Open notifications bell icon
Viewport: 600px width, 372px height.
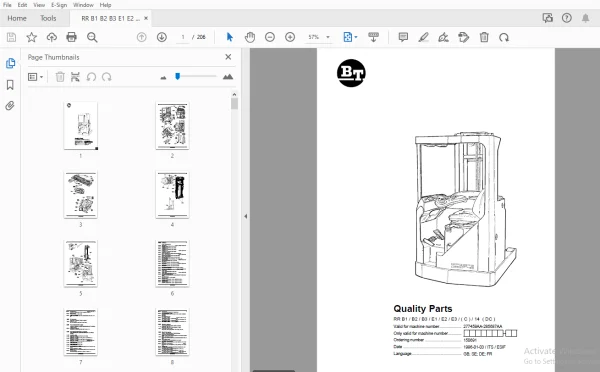[585, 18]
